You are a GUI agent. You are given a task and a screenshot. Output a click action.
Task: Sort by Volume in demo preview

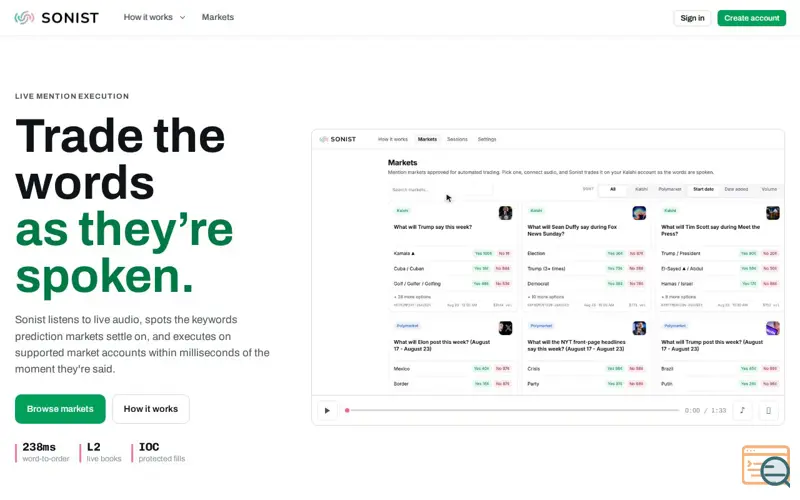tap(769, 189)
